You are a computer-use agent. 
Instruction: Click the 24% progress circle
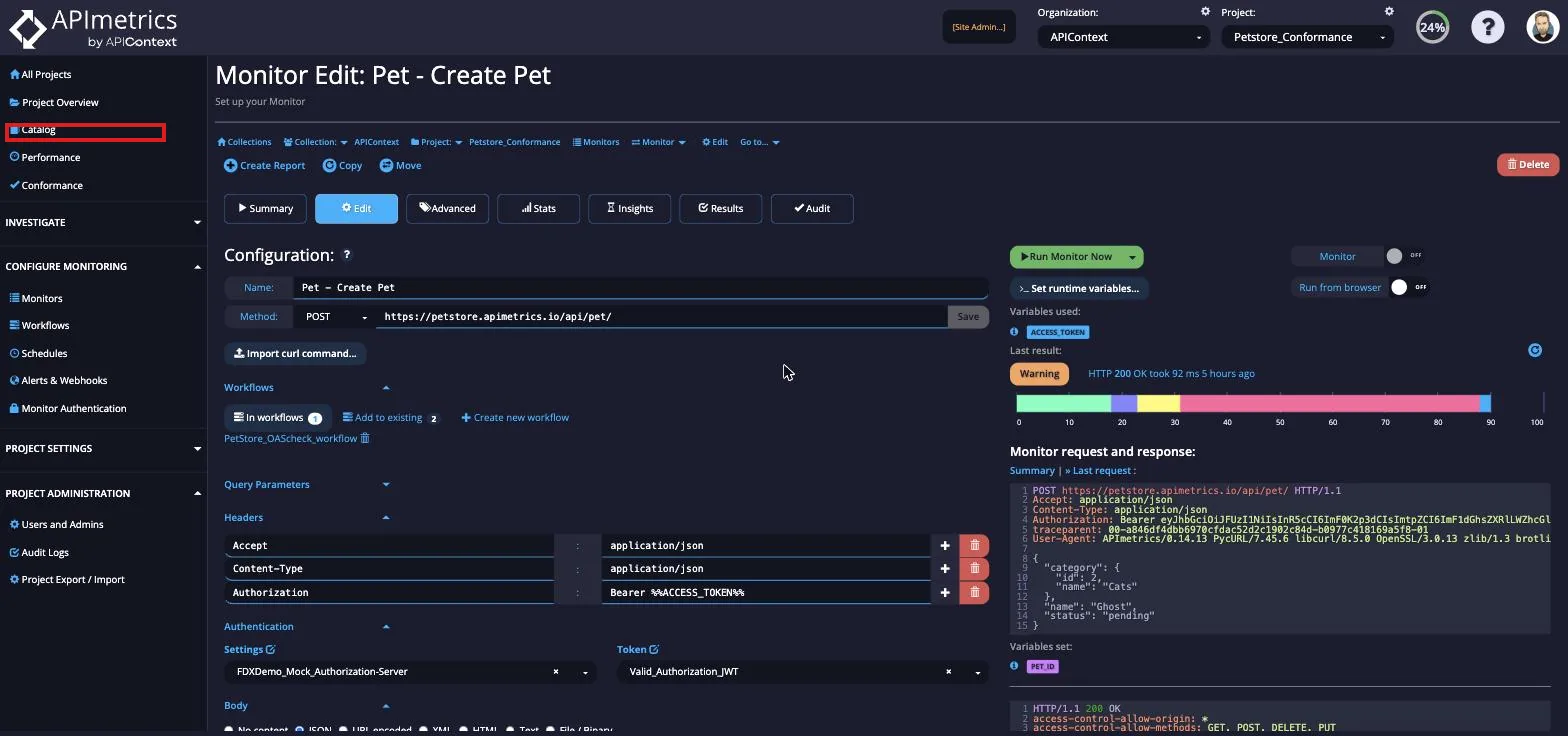pos(1432,27)
